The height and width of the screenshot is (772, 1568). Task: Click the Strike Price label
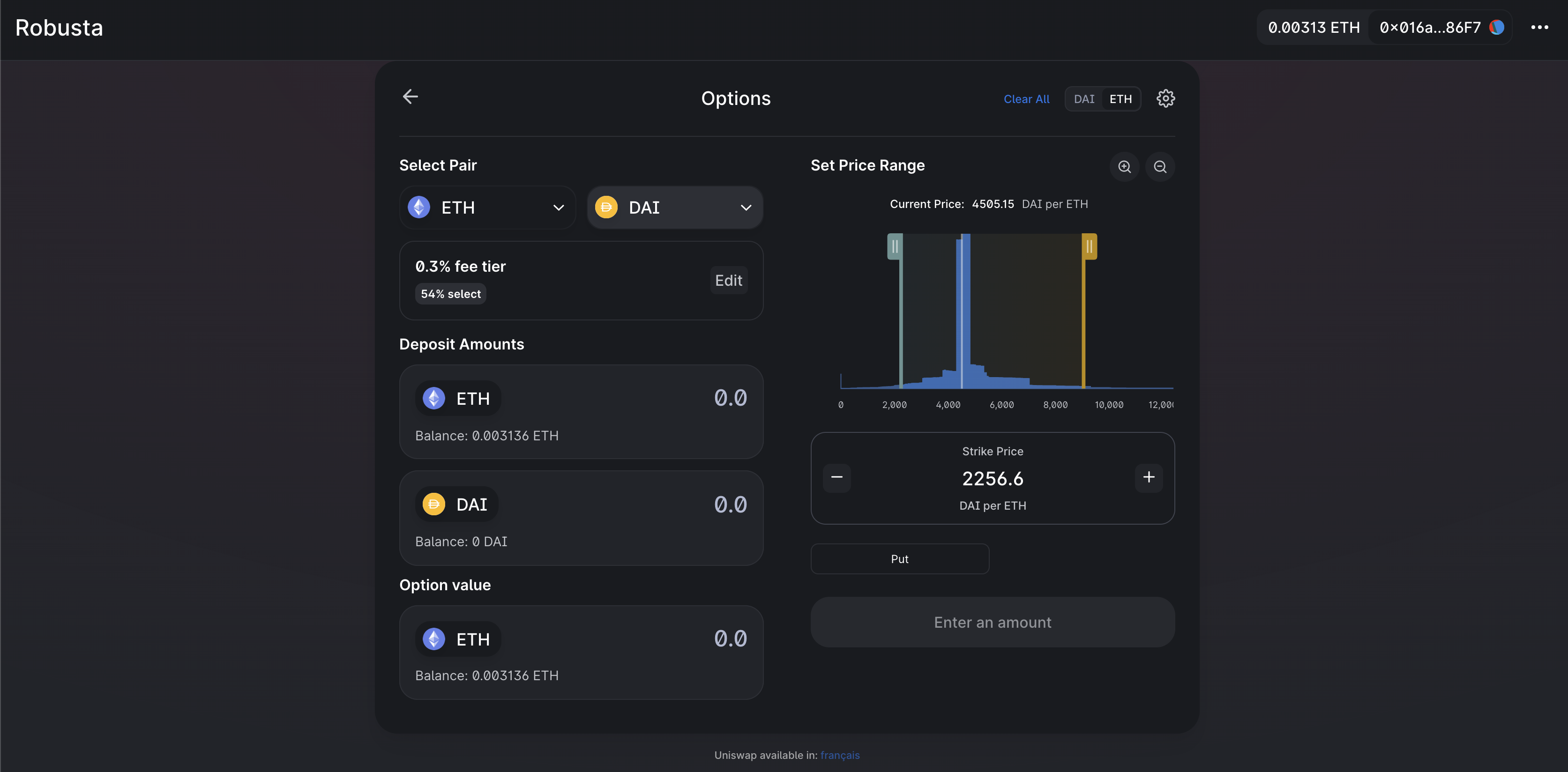(992, 452)
